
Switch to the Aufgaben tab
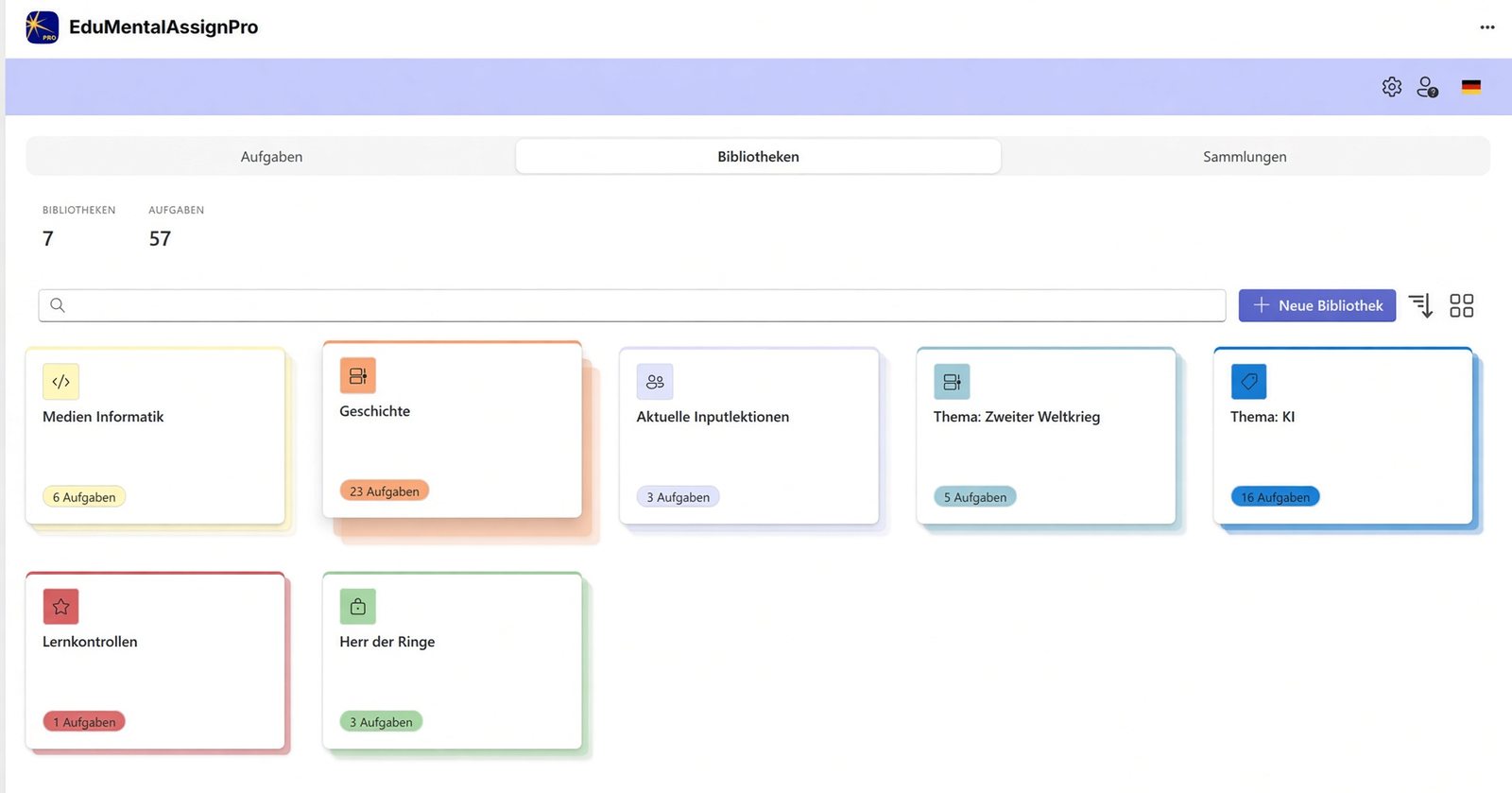271,157
